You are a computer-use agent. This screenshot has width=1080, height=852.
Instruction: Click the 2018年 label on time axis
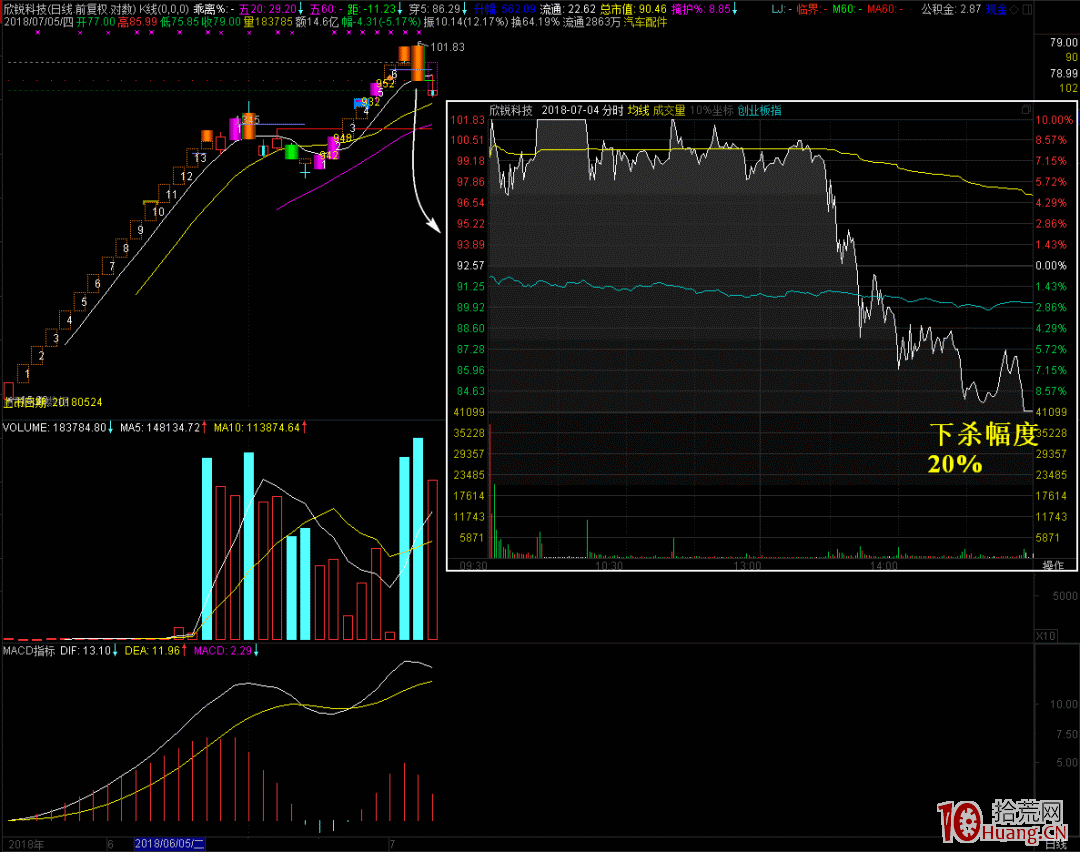point(25,844)
